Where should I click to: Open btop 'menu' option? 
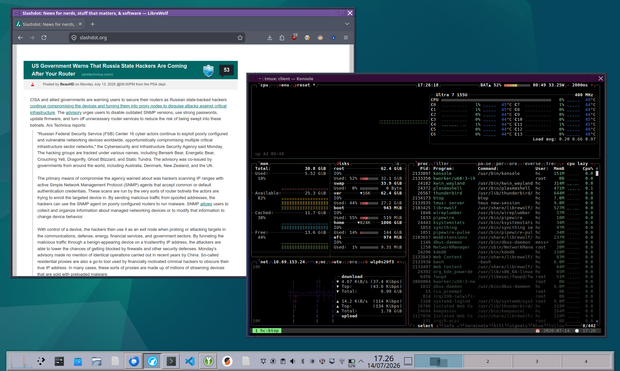click(x=284, y=85)
